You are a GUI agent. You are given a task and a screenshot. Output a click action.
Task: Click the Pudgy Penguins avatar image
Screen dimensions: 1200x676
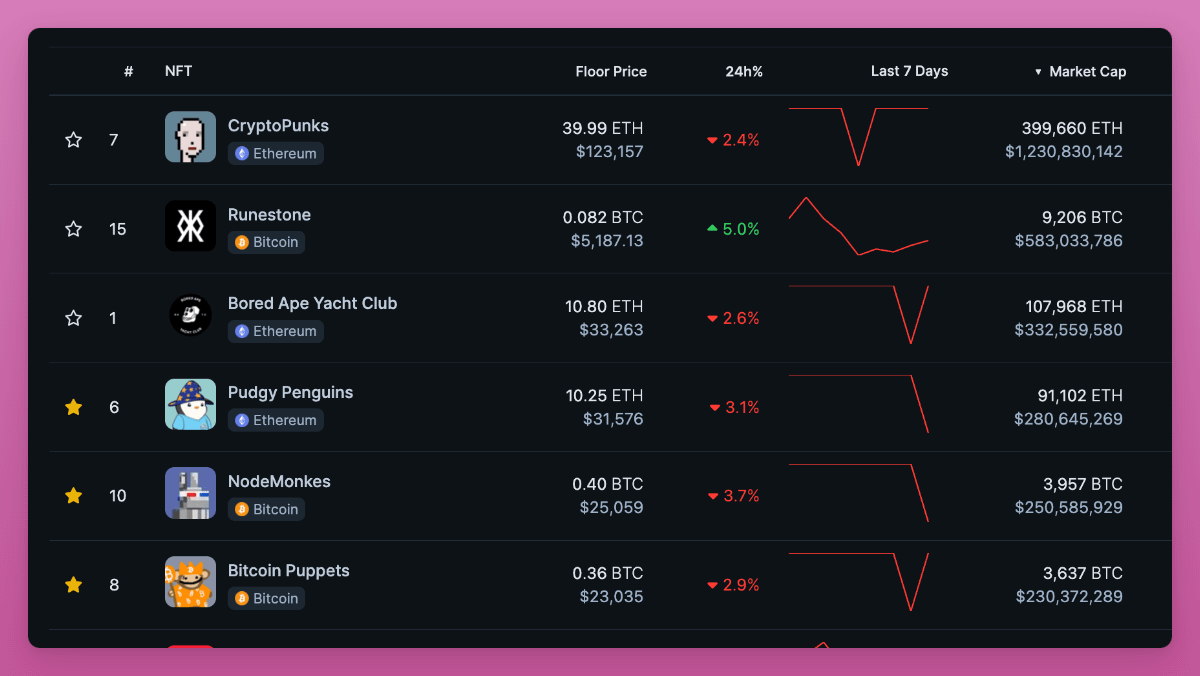(x=190, y=404)
